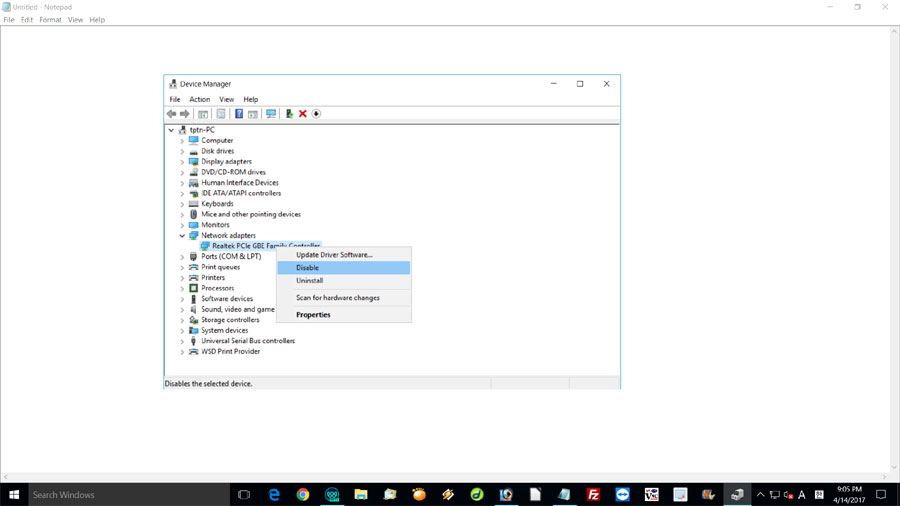900x506 pixels.
Task: Choose Properties from the context menu
Action: [344, 315]
